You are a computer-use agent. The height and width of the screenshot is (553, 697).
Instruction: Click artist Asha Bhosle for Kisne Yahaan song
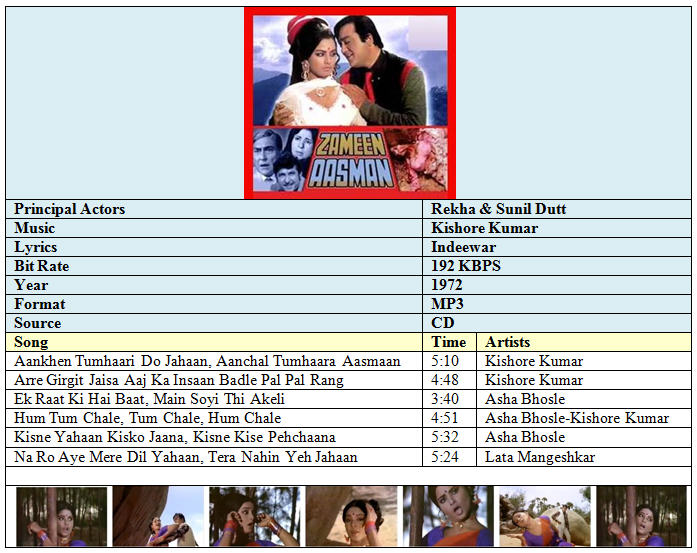525,437
